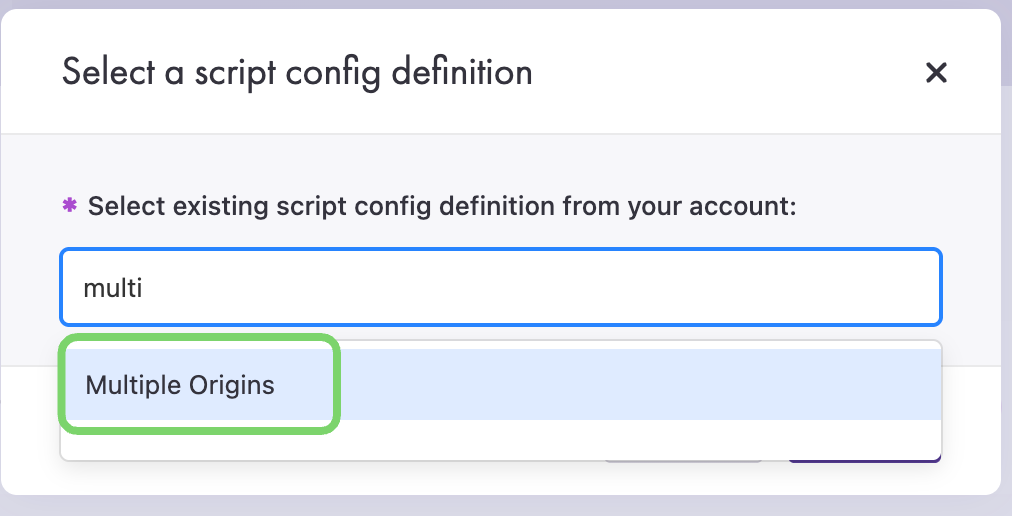
Task: Select Multiple Origins from the dropdown list
Action: pyautogui.click(x=180, y=385)
